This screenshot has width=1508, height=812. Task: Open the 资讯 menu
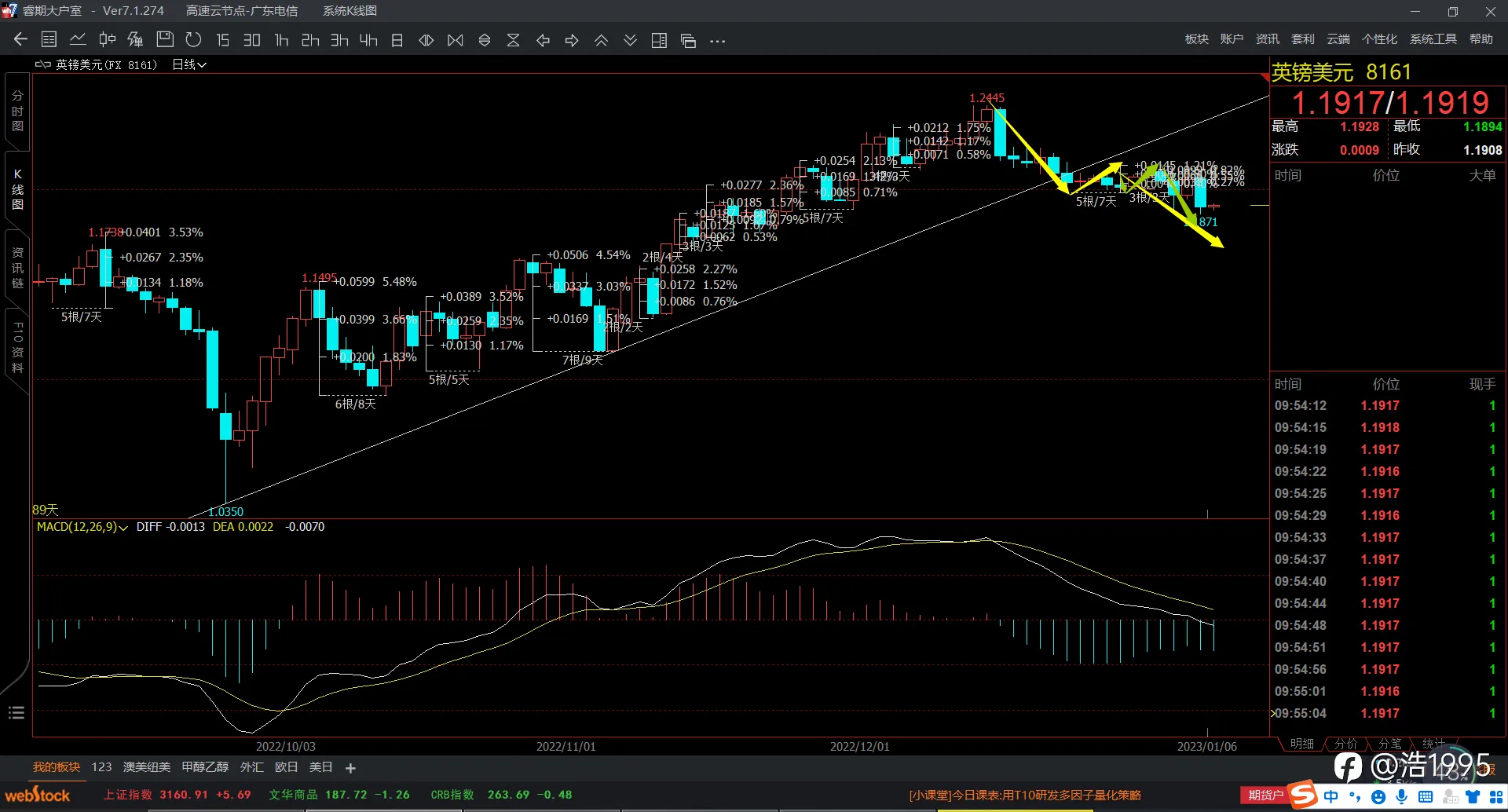point(1267,39)
